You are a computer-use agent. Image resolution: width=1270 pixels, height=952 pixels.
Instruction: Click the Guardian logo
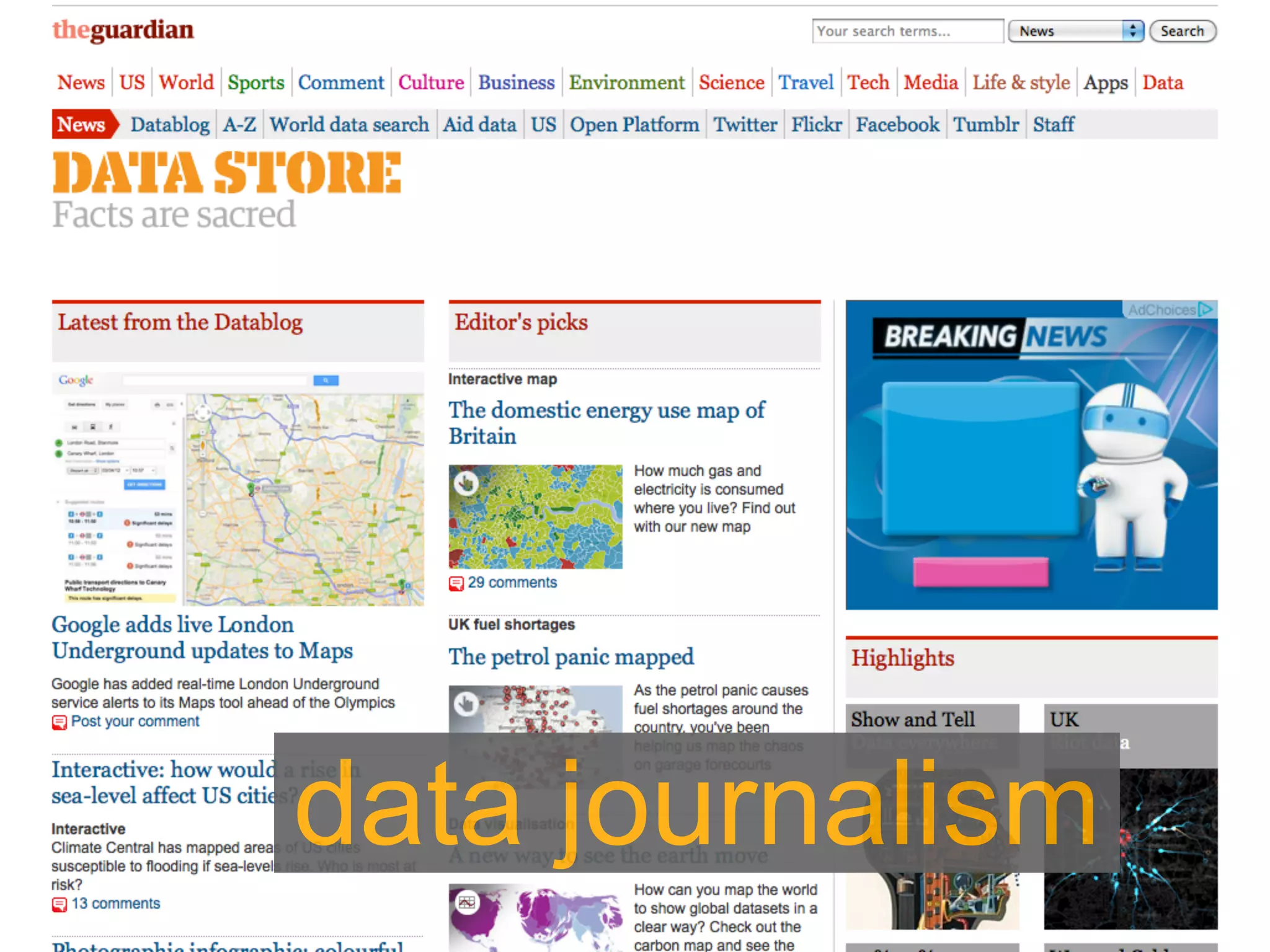(123, 30)
